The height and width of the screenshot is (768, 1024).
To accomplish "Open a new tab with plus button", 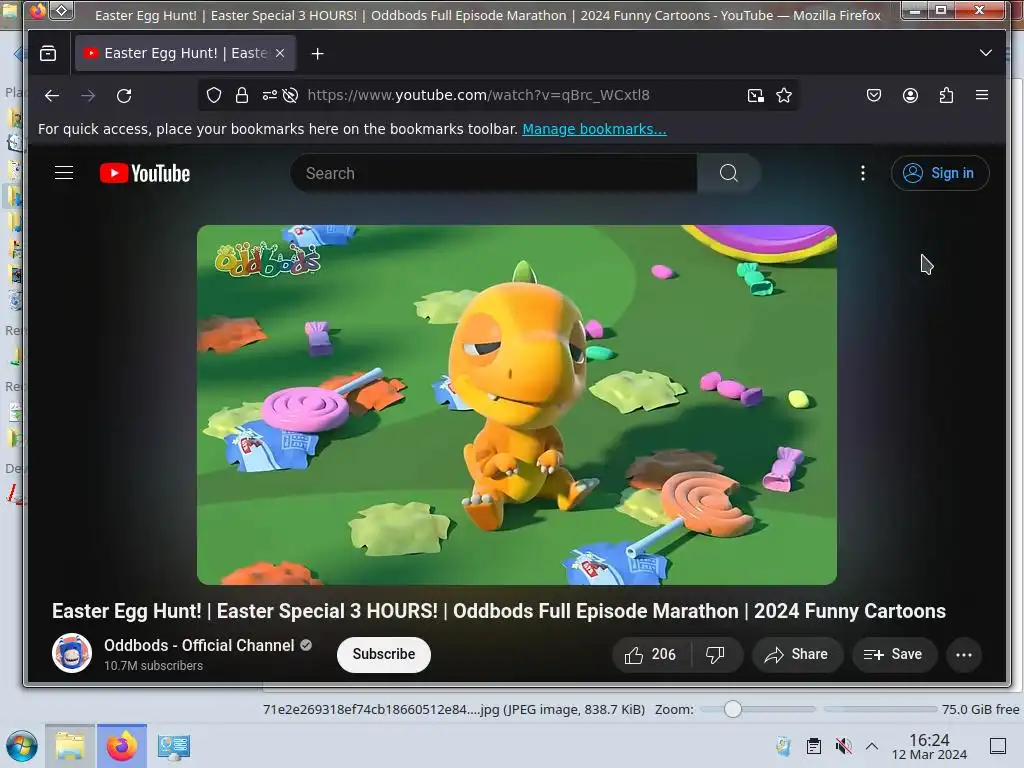I will point(317,54).
